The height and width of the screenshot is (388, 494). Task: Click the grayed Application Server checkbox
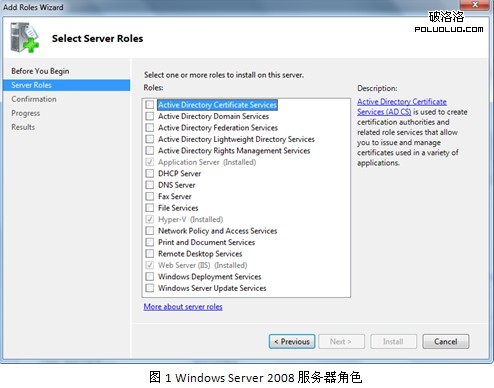tap(150, 162)
